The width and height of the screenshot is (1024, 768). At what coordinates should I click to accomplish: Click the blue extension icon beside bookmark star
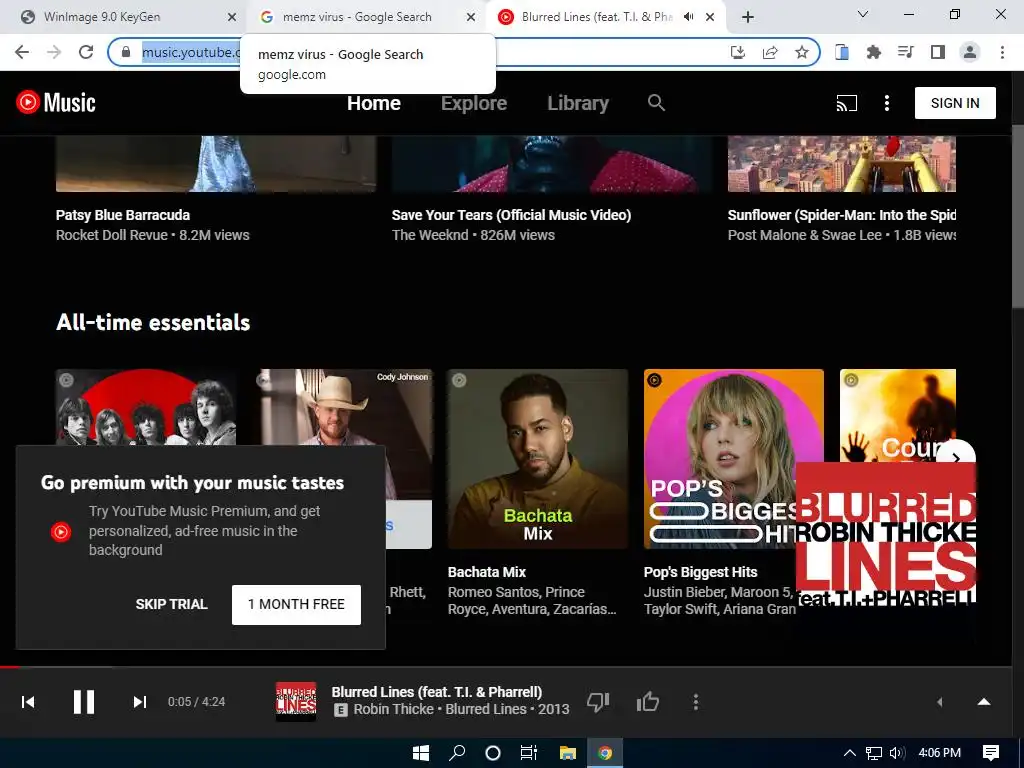click(842, 52)
